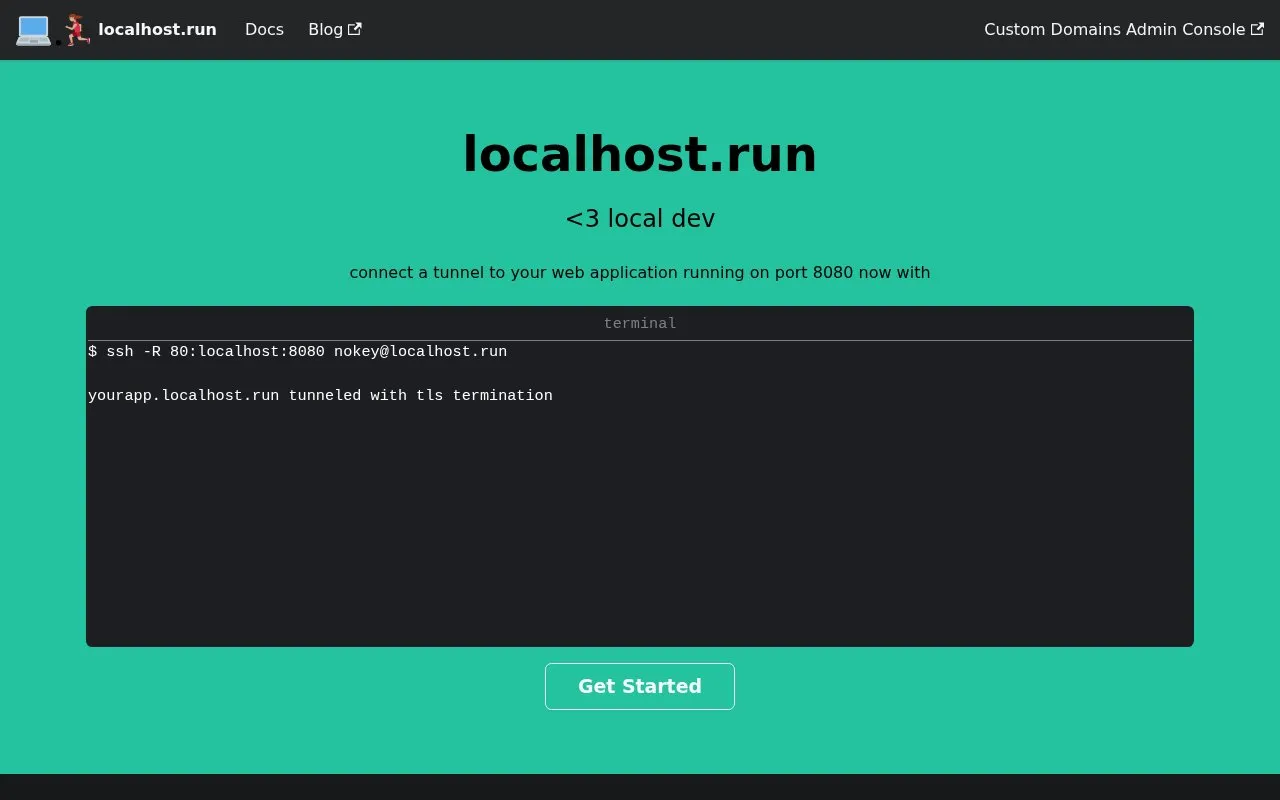This screenshot has height=800, width=1280.
Task: Open the Blog external link
Action: click(335, 30)
